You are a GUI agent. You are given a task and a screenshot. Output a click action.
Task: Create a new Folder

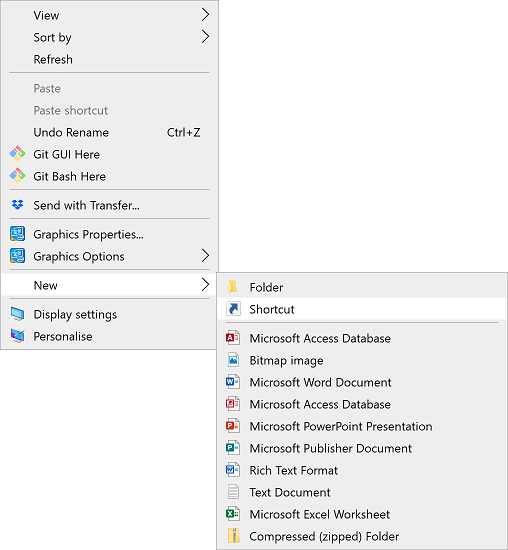click(x=362, y=287)
